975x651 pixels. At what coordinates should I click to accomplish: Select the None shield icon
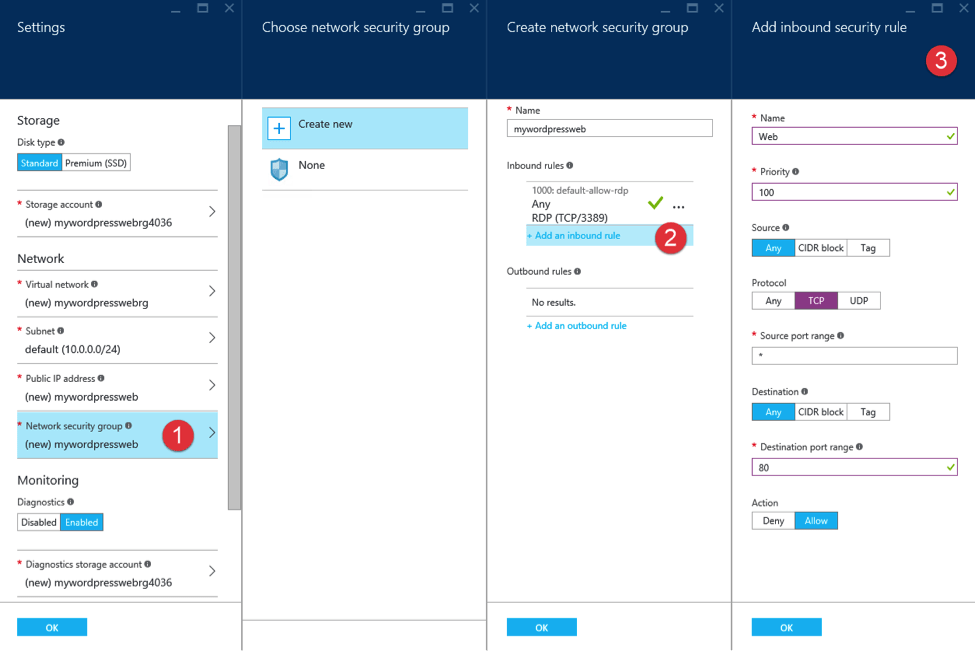(278, 170)
